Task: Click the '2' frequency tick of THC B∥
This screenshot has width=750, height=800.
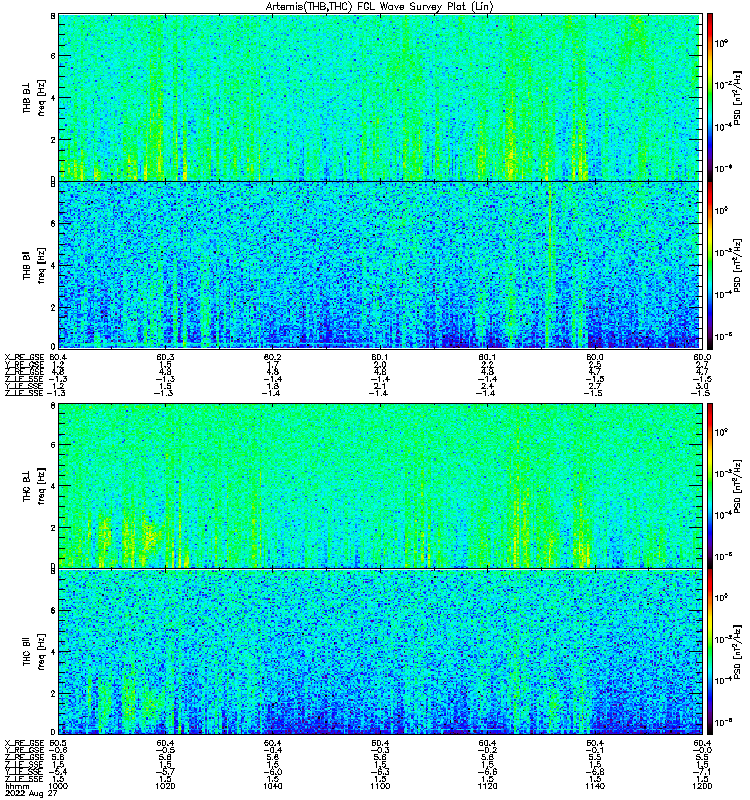Action: click(x=53, y=693)
